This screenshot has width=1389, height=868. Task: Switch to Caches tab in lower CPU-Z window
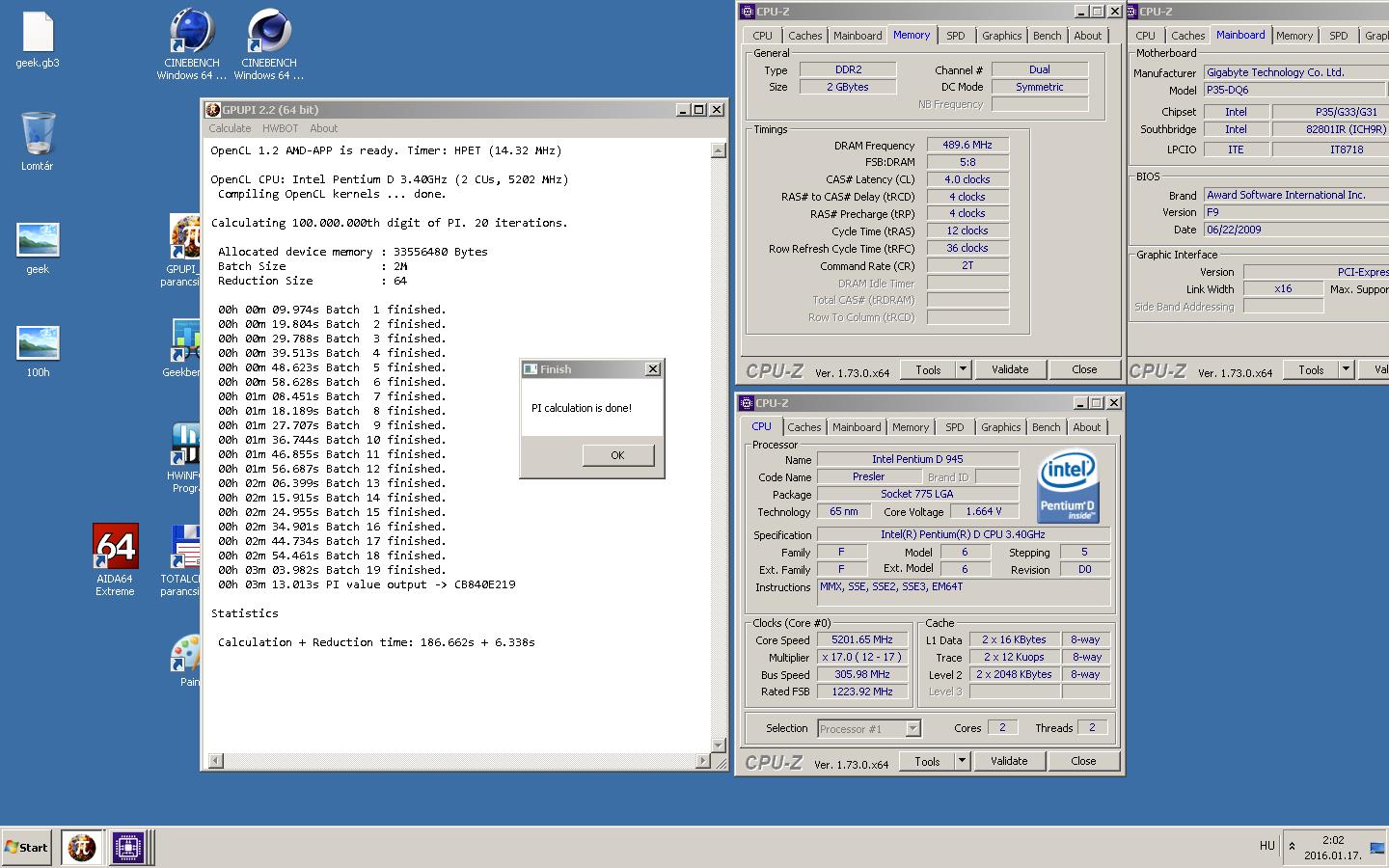pyautogui.click(x=803, y=427)
